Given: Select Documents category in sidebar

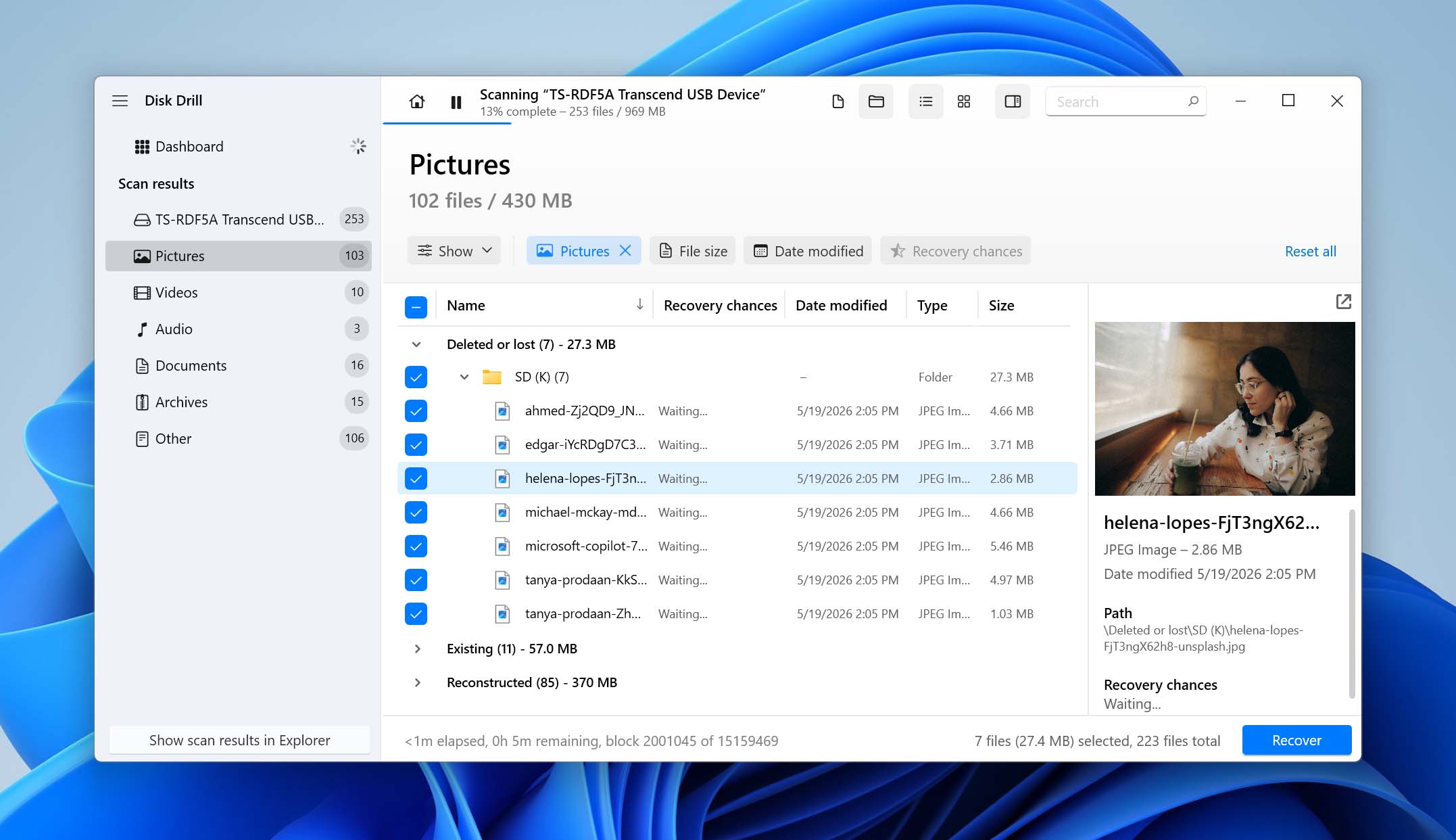Looking at the screenshot, I should tap(239, 365).
